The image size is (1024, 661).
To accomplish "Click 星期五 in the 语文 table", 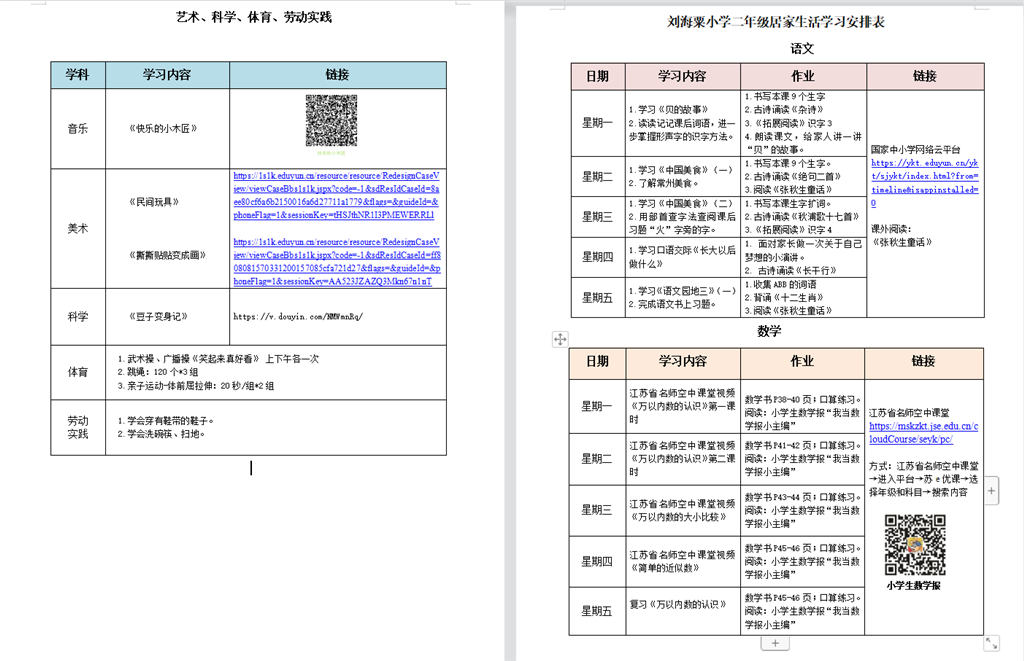I will (598, 298).
